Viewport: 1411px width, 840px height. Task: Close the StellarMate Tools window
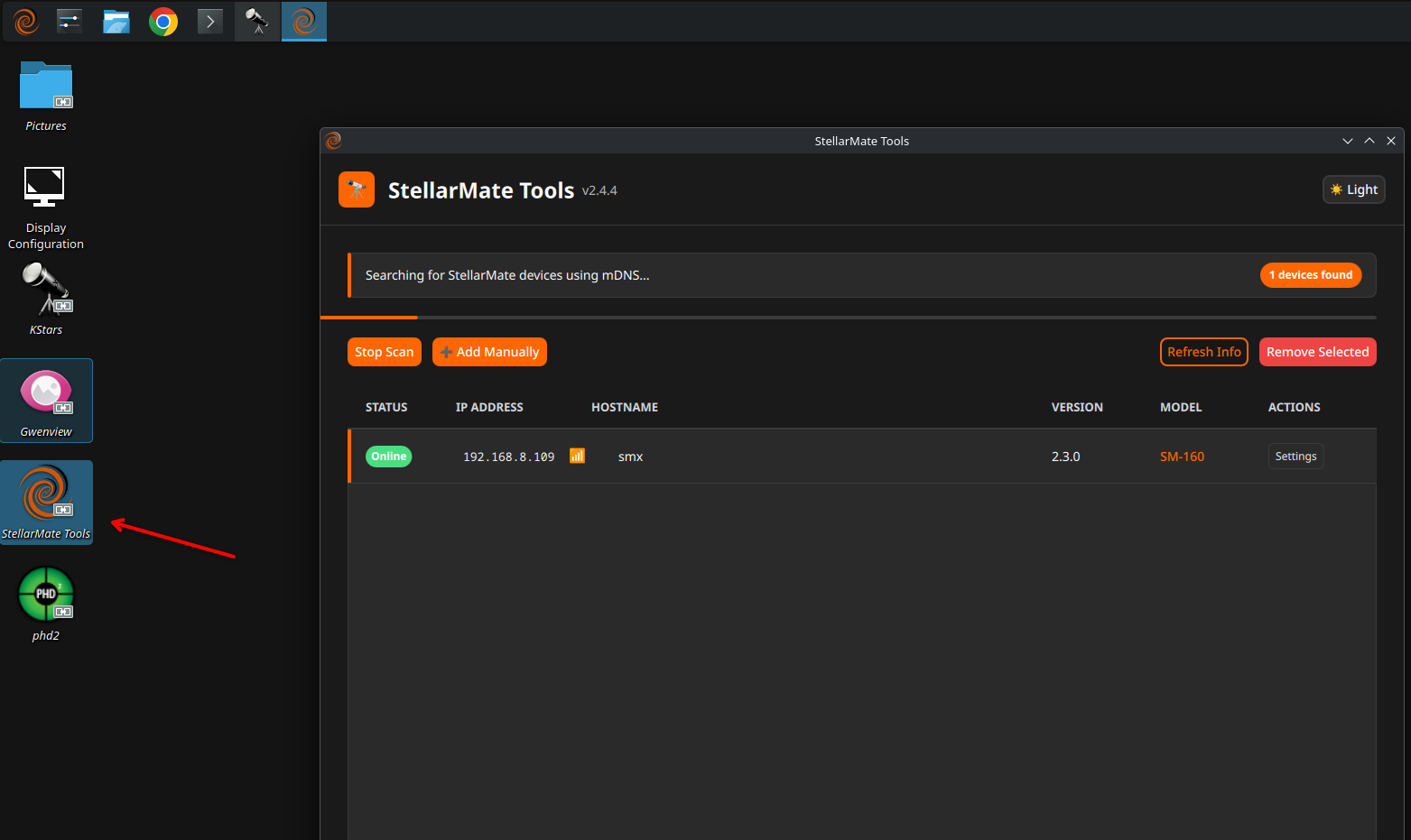(x=1391, y=141)
